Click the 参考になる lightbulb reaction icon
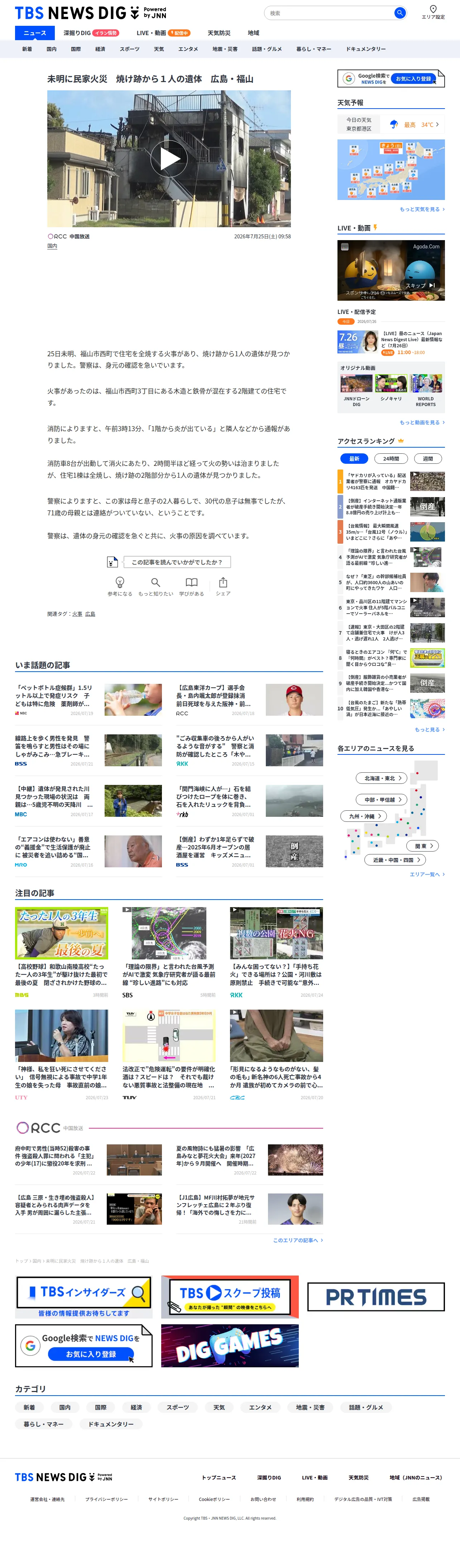This screenshot has width=460, height=1568. coord(120,582)
